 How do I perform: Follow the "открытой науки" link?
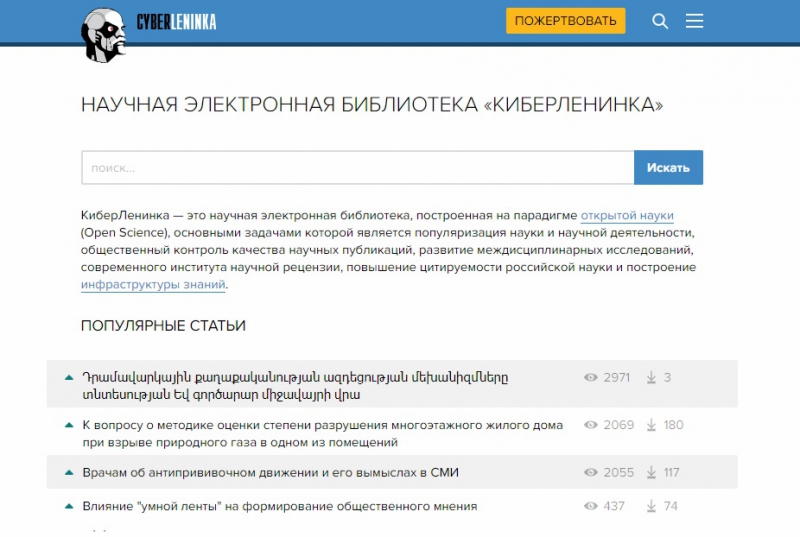click(x=627, y=215)
